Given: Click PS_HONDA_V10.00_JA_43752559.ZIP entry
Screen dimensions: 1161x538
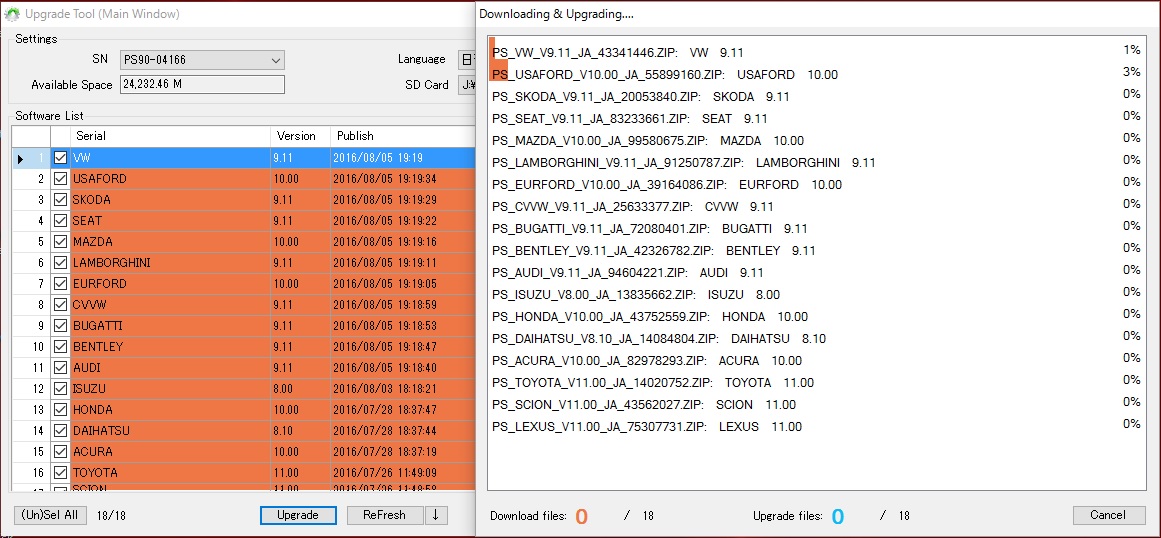Looking at the screenshot, I should click(649, 317).
